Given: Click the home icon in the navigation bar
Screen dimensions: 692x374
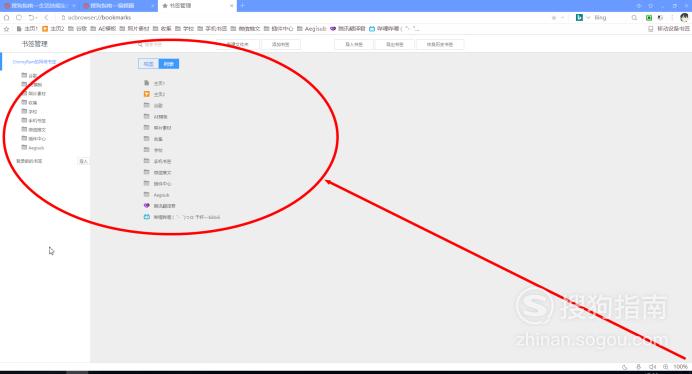Looking at the screenshot, I should [x=6, y=18].
